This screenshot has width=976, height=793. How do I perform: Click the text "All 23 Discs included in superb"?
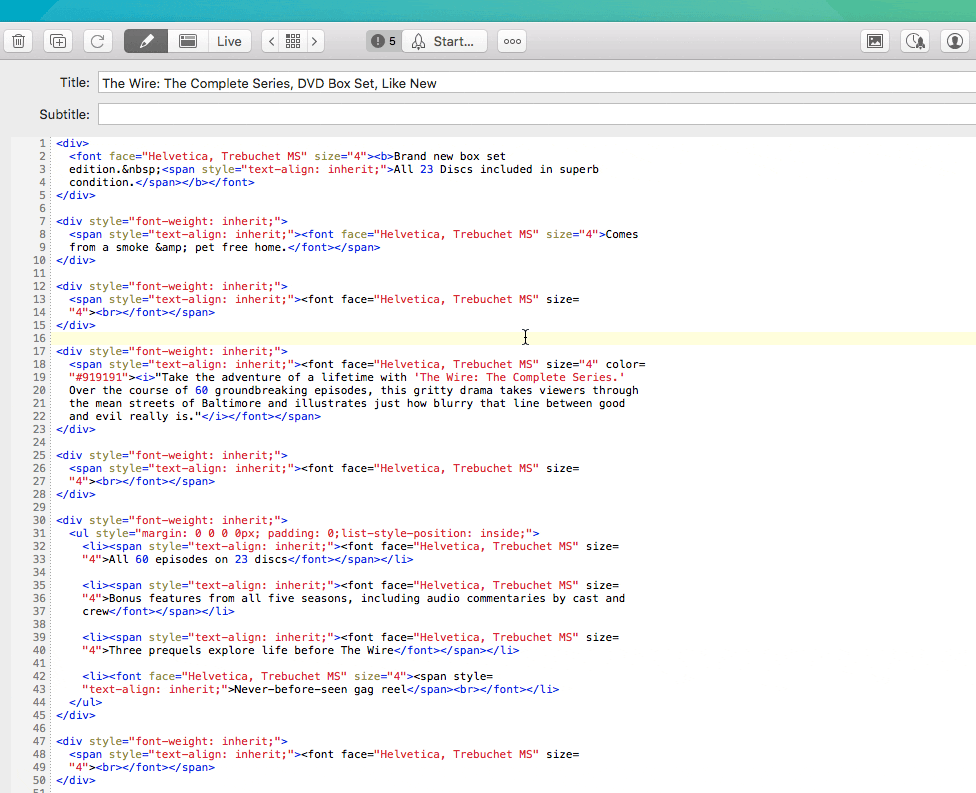(x=496, y=169)
